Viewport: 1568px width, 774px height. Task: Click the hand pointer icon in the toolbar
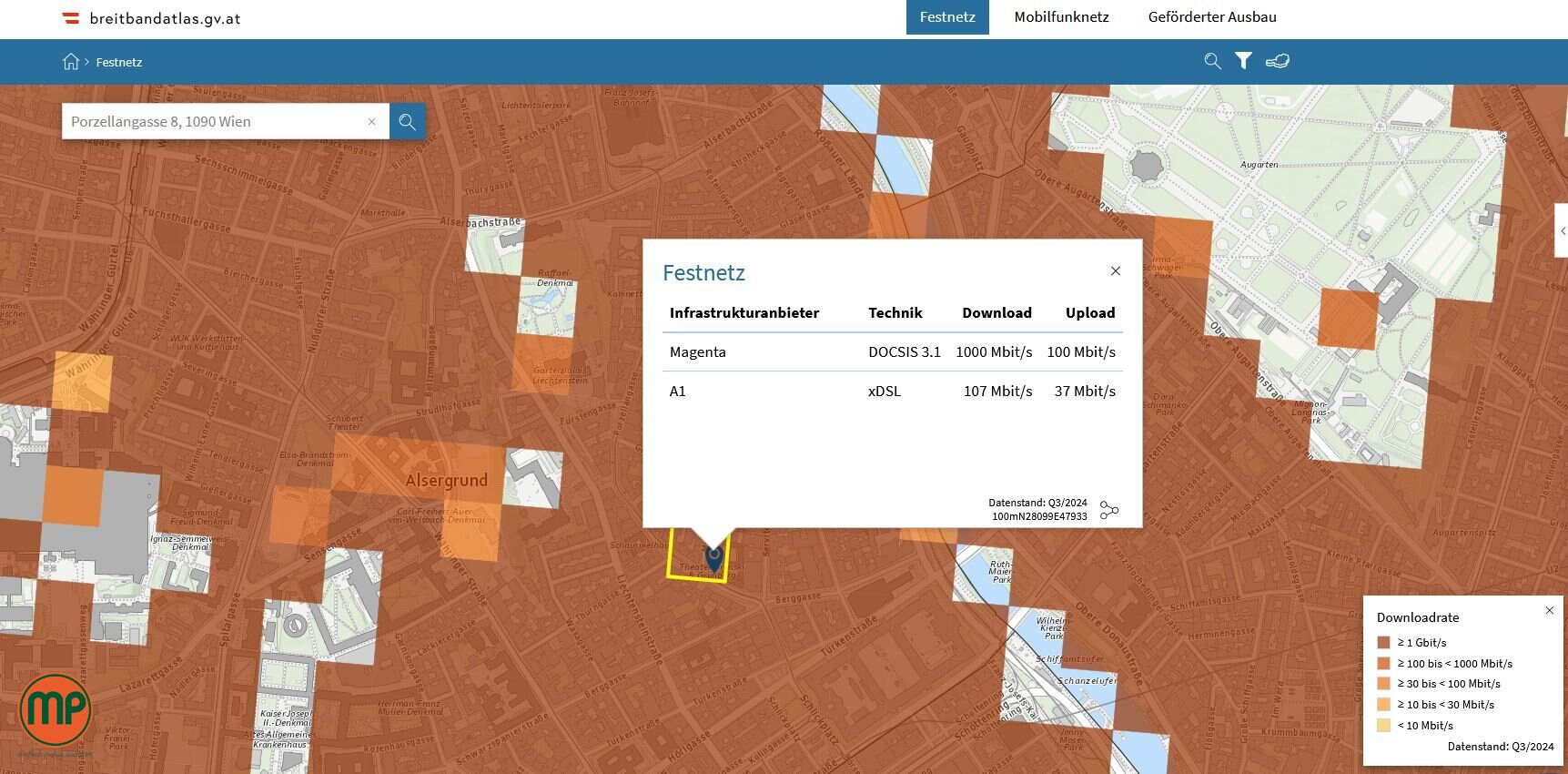point(1278,61)
